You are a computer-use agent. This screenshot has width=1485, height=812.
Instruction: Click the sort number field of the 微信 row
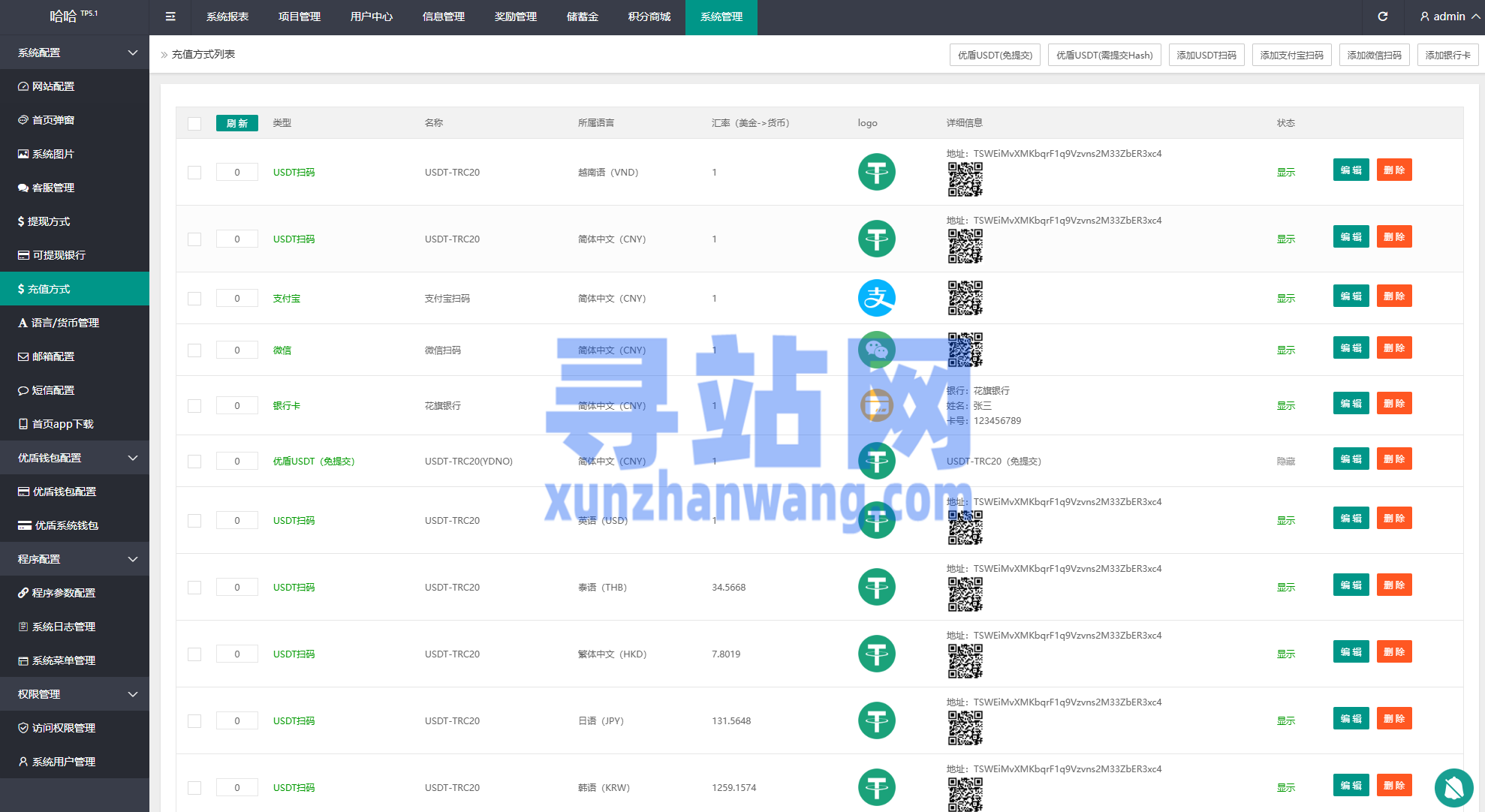point(236,350)
